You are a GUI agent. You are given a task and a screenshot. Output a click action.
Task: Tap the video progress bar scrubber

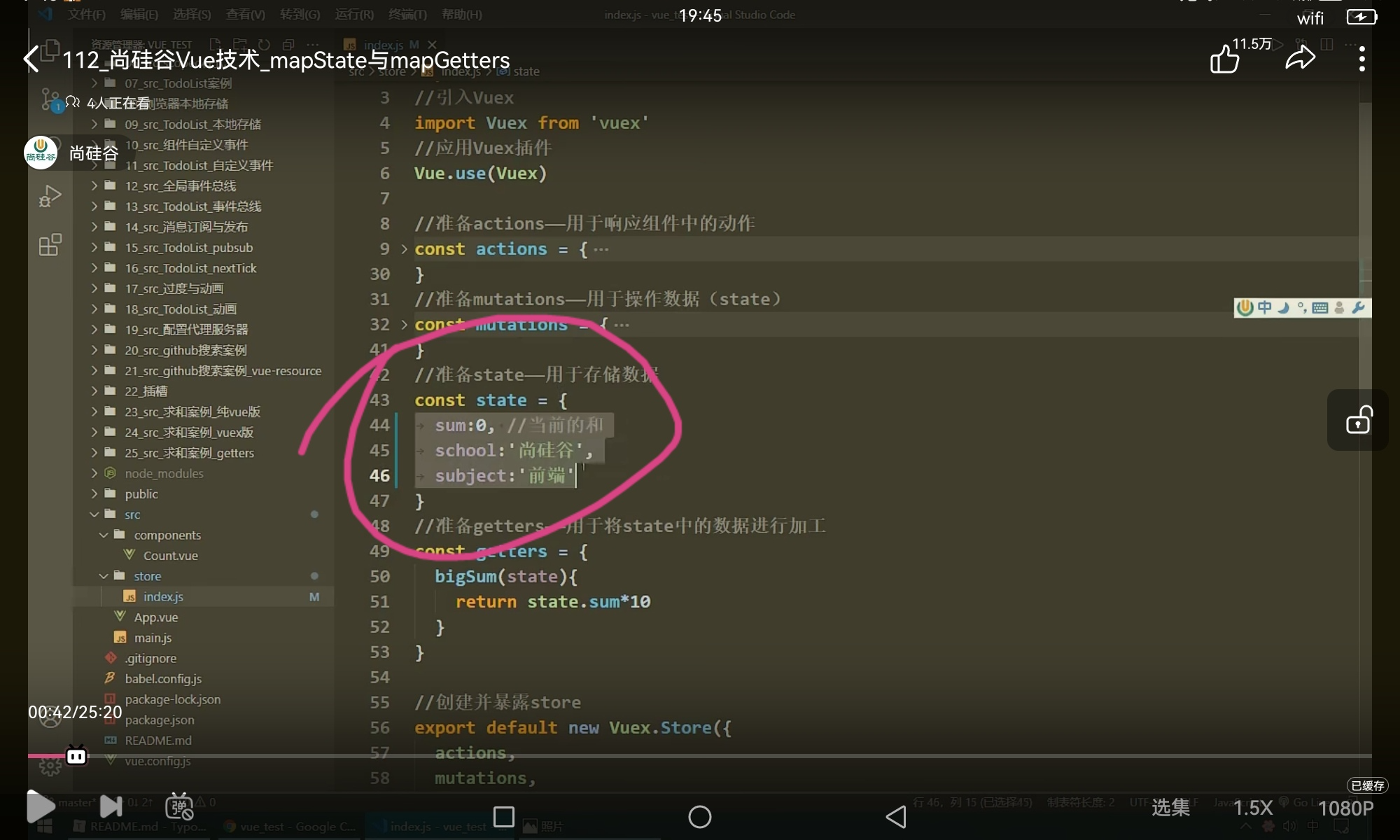pos(76,756)
